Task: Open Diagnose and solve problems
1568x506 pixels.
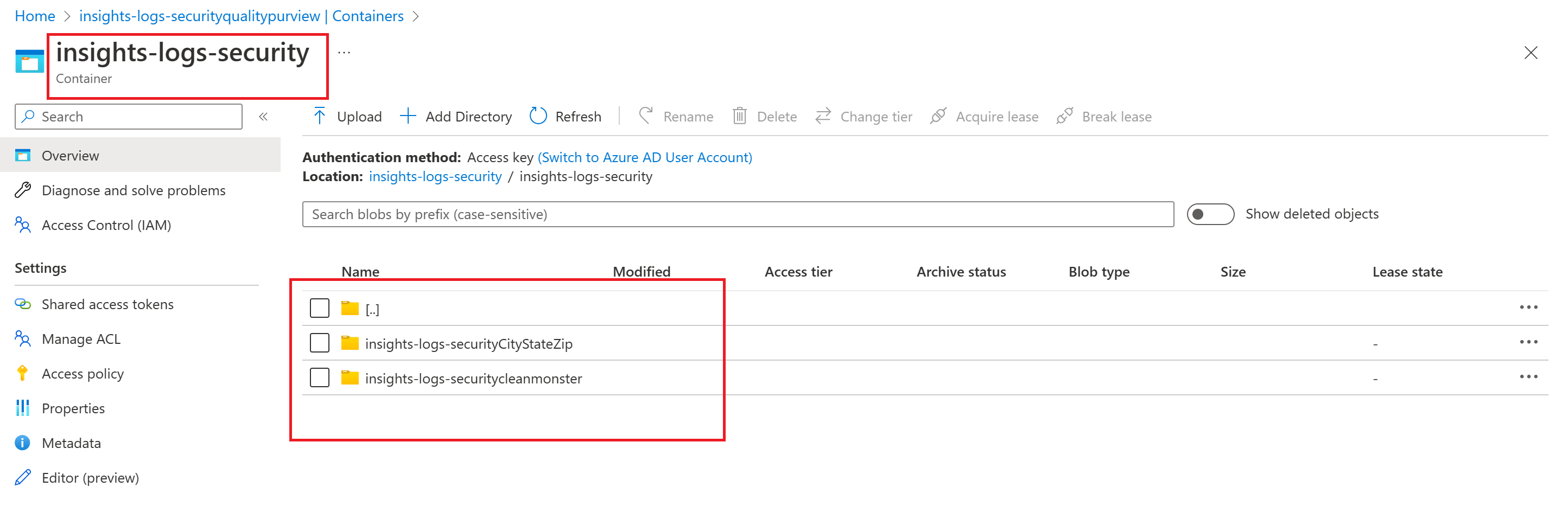Action: pos(134,190)
